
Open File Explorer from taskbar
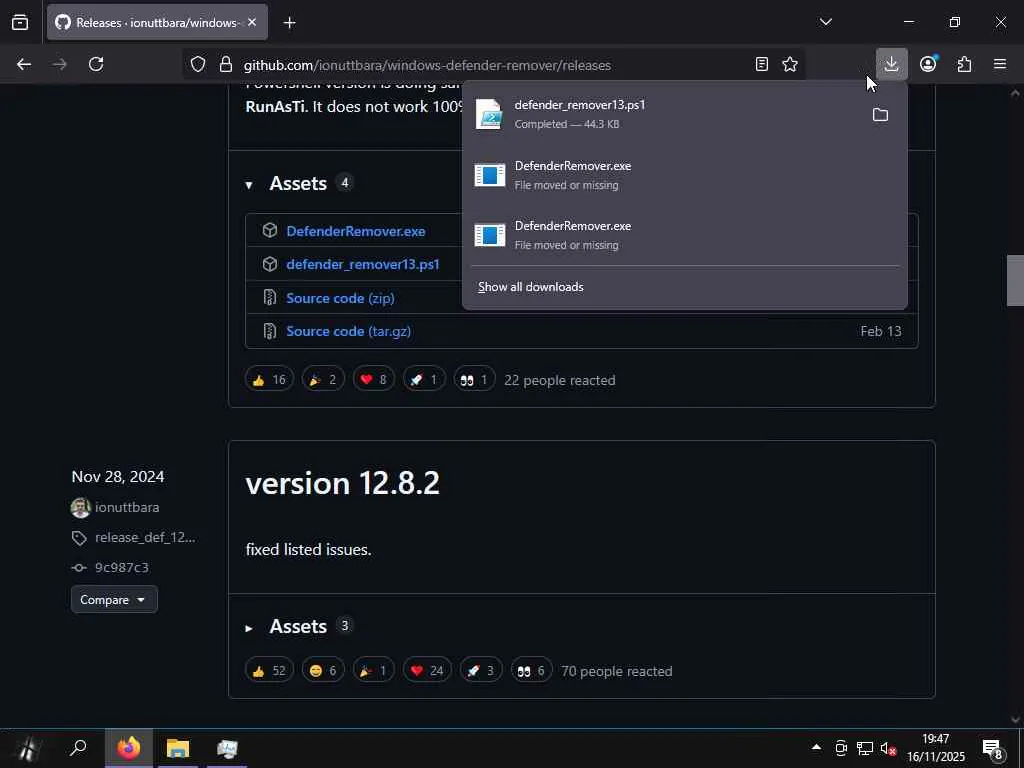(x=178, y=748)
